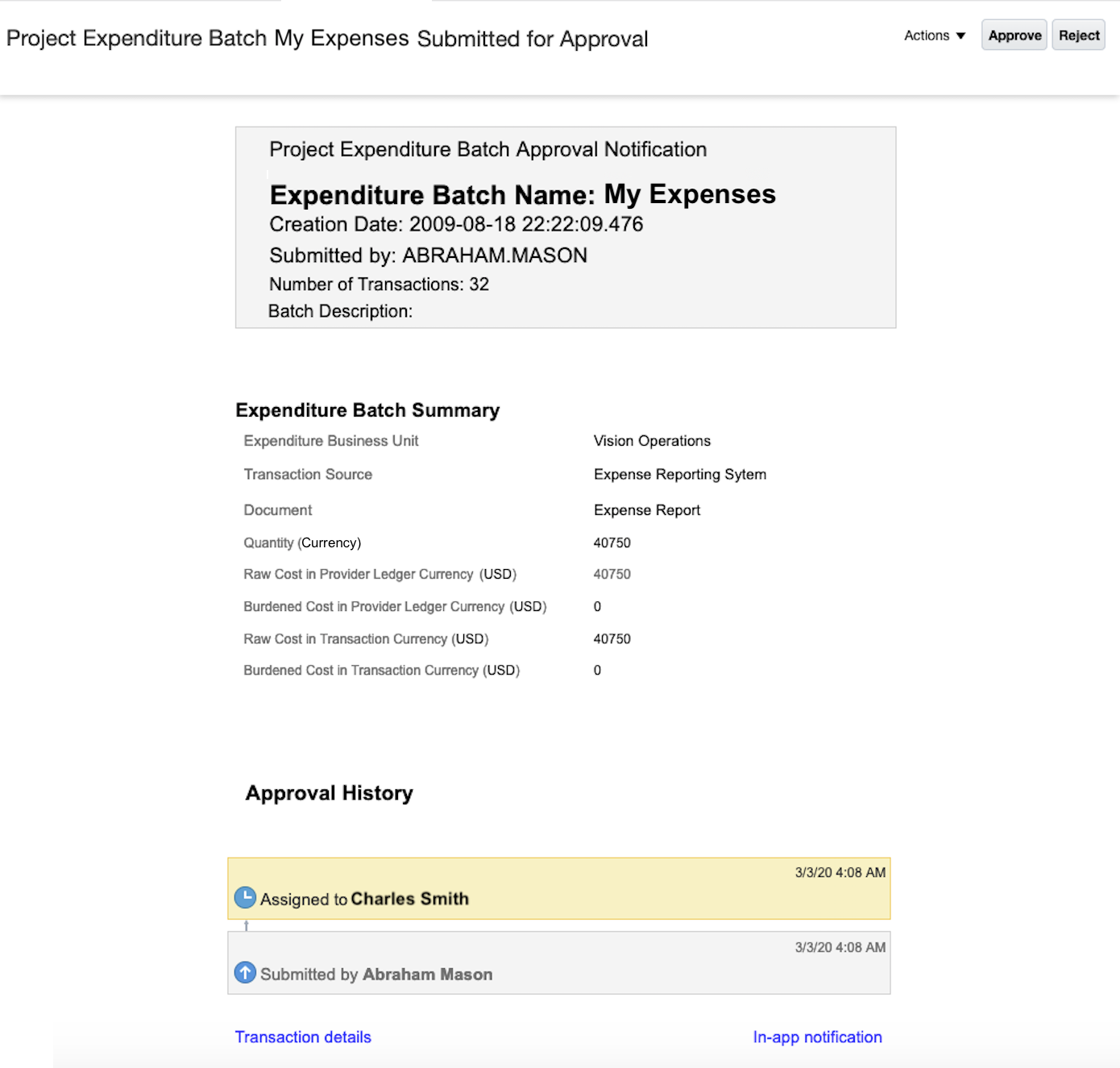Click the Reject button
Image resolution: width=1120 pixels, height=1068 pixels.
pos(1079,35)
